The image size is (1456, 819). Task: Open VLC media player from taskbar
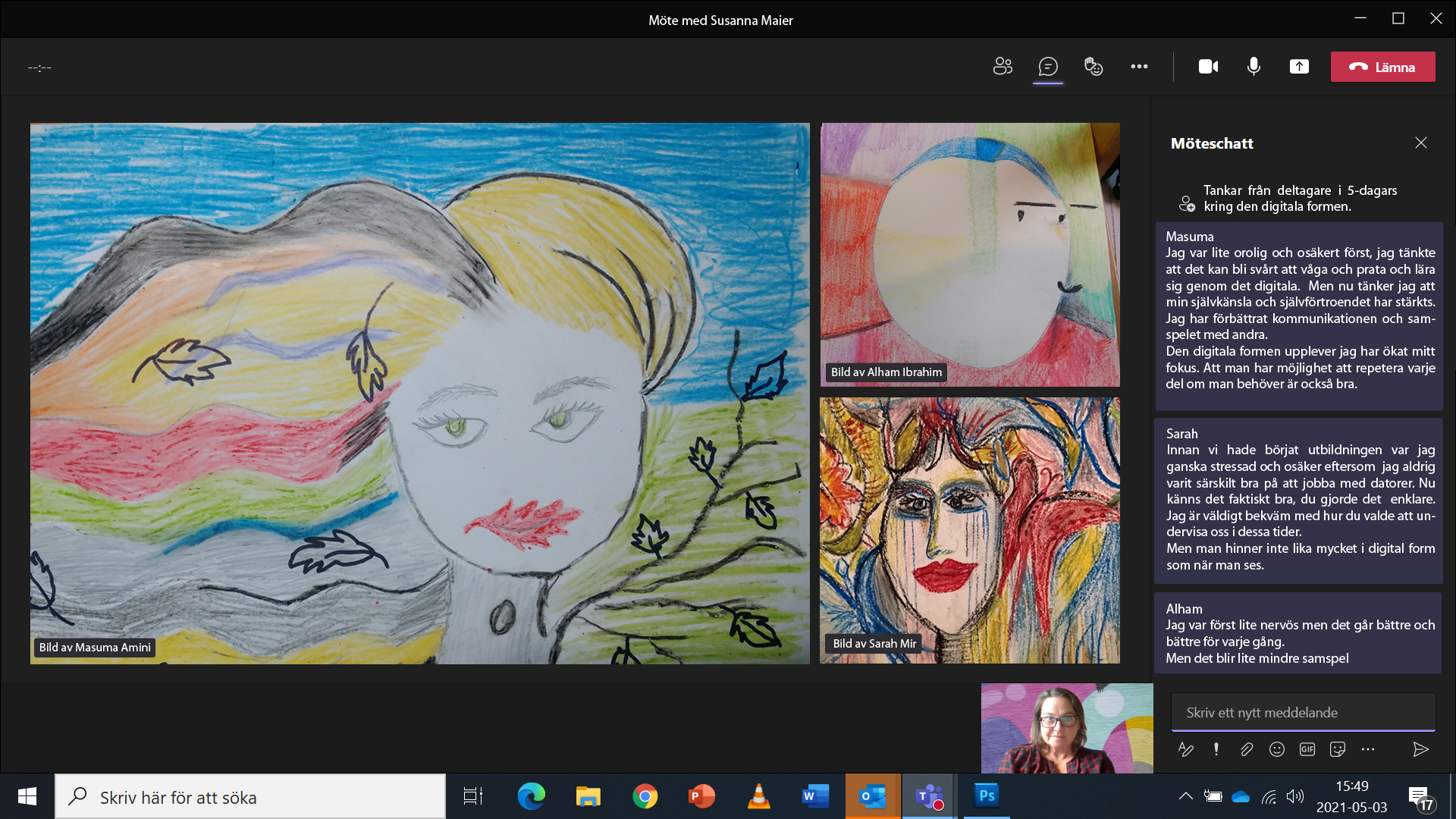click(758, 796)
